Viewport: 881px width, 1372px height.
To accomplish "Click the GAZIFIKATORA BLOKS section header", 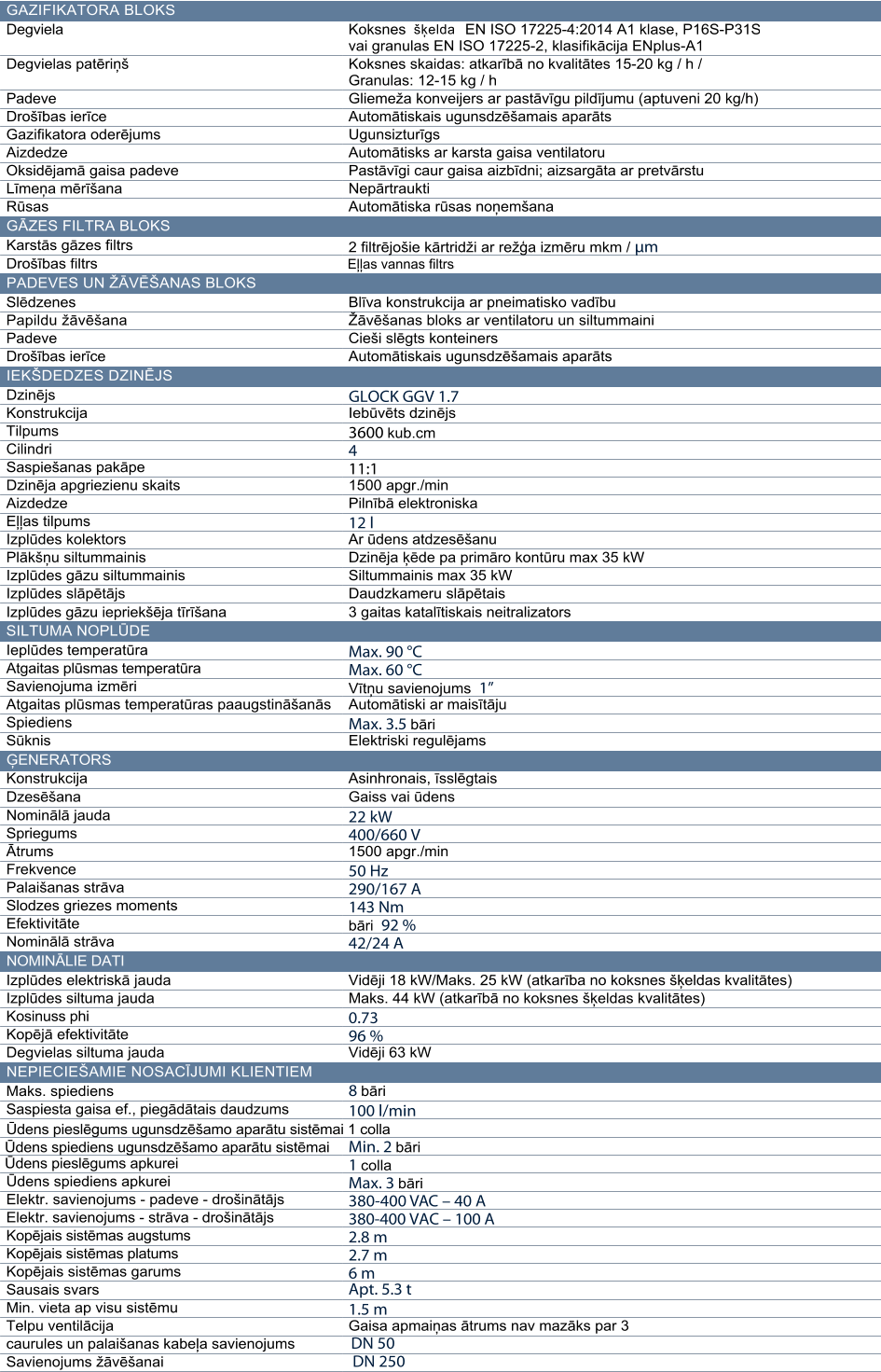I will (x=440, y=10).
